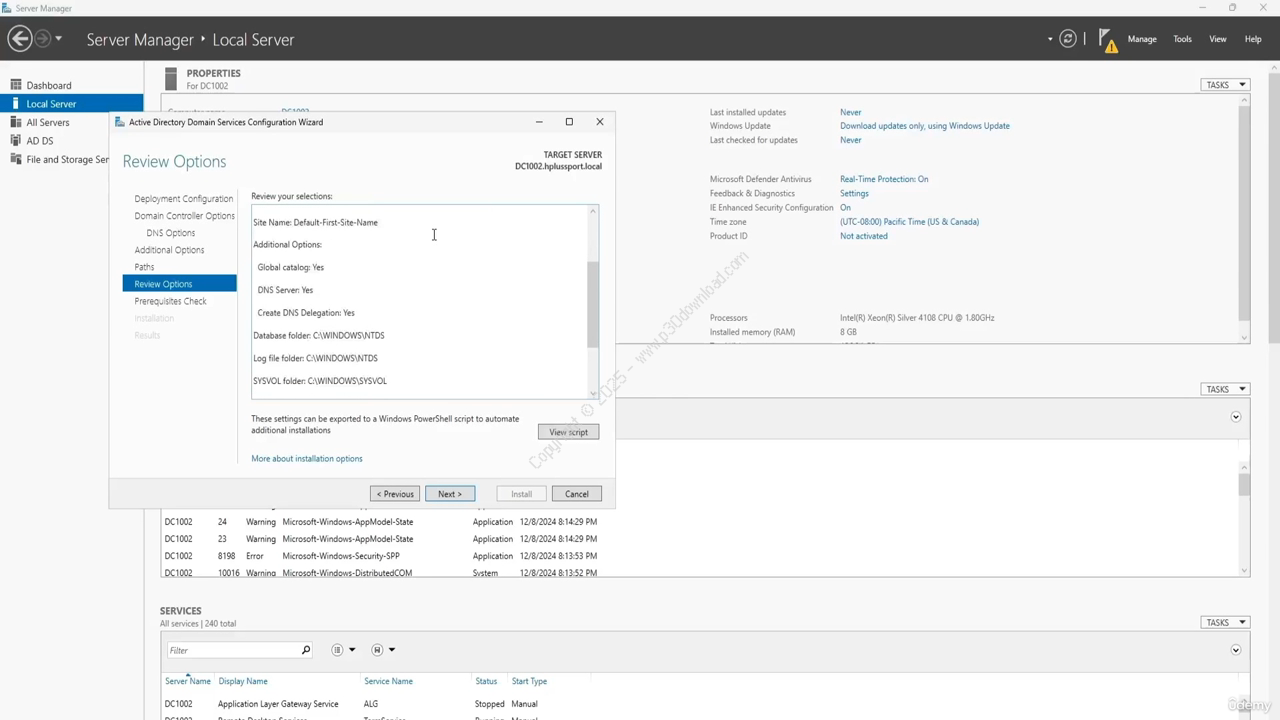Viewport: 1280px width, 720px height.
Task: Open the services saved queries dropdown icon
Action: pyautogui.click(x=383, y=650)
